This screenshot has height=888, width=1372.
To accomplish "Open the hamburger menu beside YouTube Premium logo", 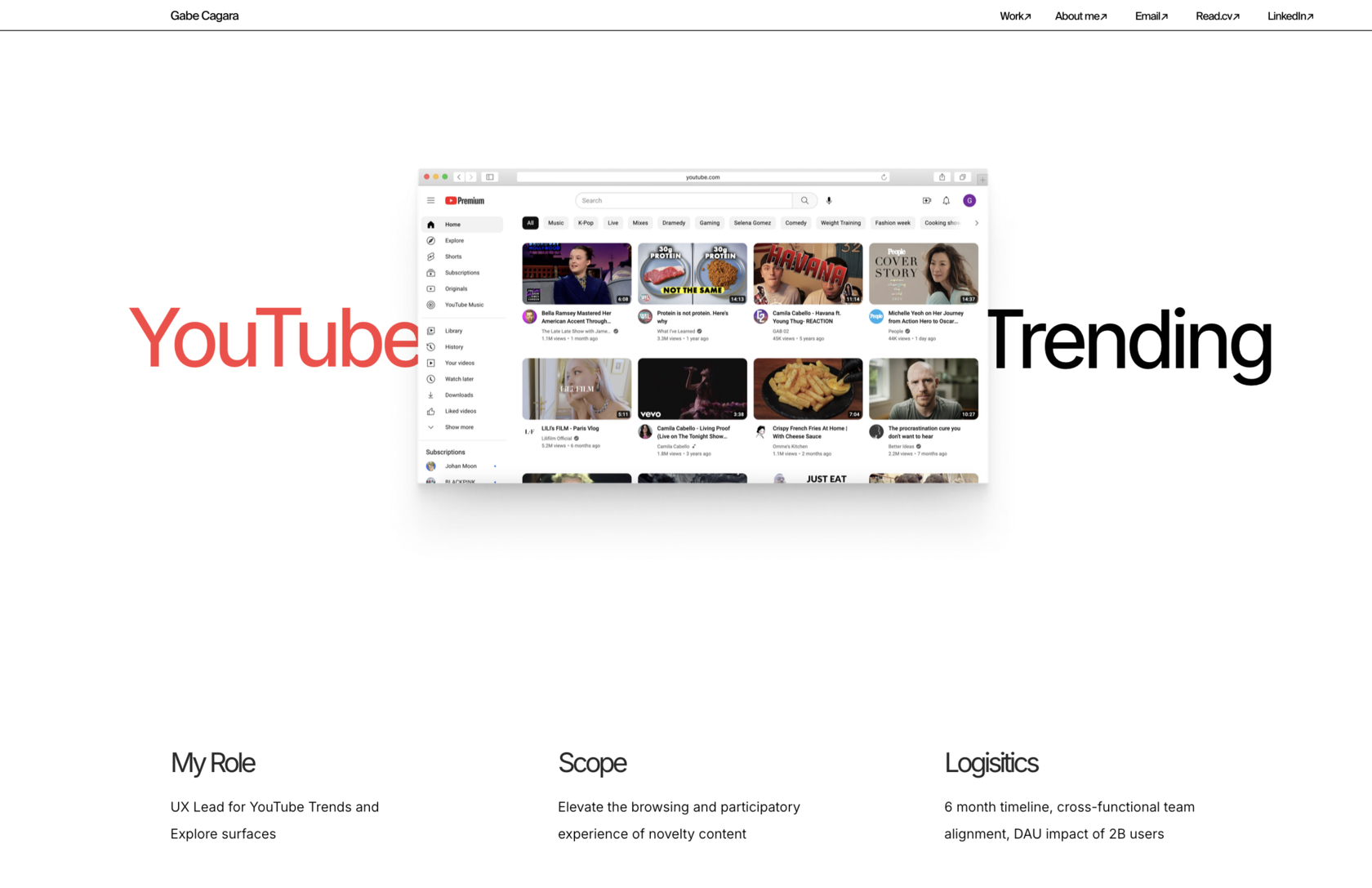I will 430,200.
